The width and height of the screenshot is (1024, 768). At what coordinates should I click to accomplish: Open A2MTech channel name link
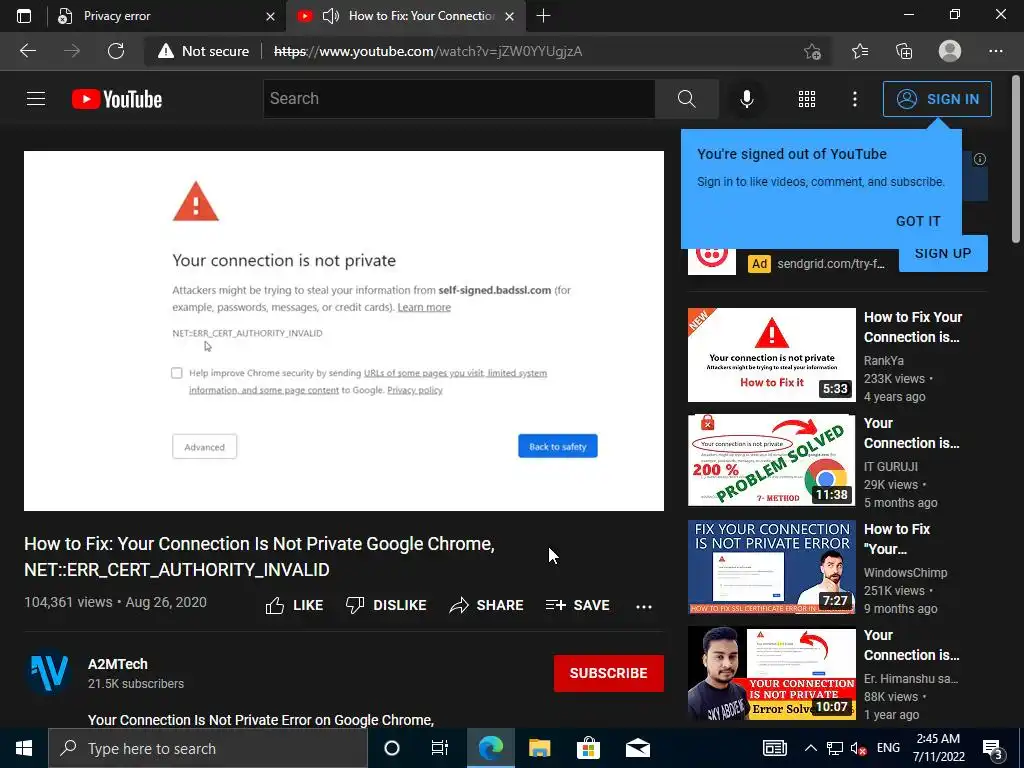point(118,664)
